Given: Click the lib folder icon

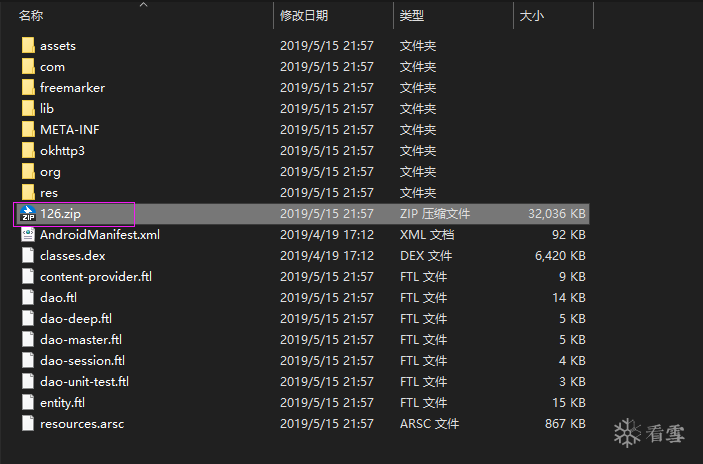Looking at the screenshot, I should click(28, 109).
